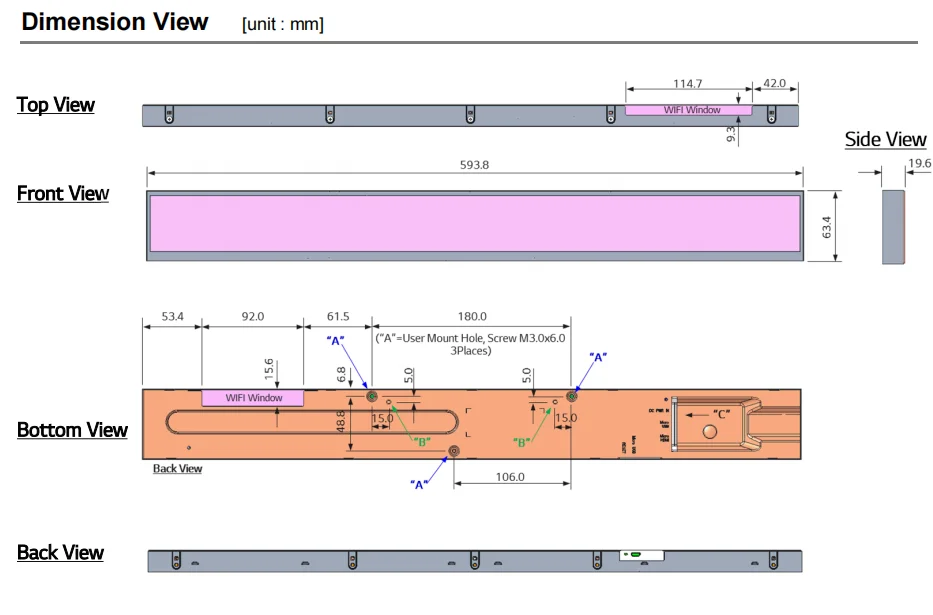Click the WIFI Window in the top view

[691, 110]
